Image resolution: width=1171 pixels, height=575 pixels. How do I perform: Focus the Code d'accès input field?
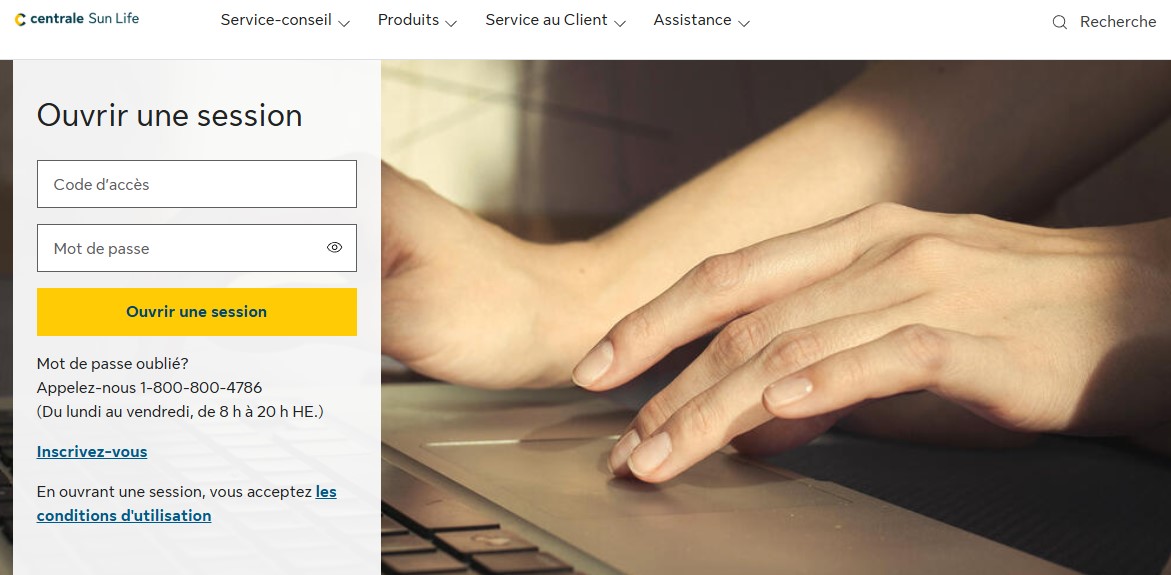[x=197, y=184]
